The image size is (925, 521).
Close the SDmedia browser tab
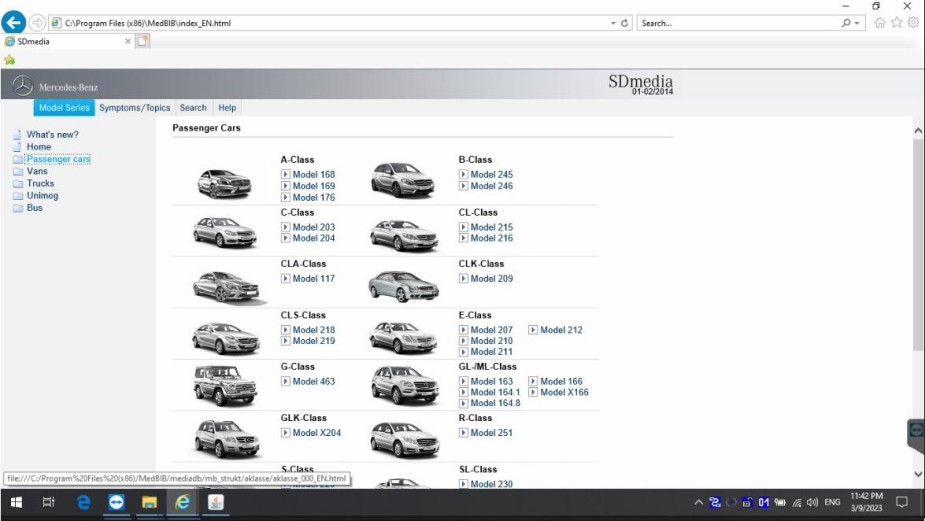[127, 41]
